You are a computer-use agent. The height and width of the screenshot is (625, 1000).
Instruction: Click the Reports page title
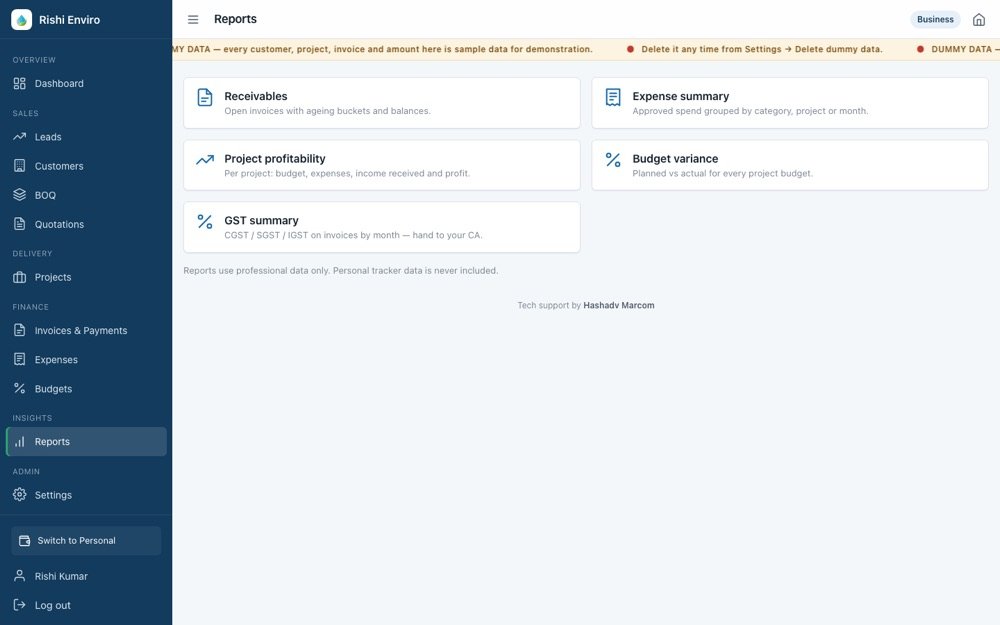click(x=235, y=19)
